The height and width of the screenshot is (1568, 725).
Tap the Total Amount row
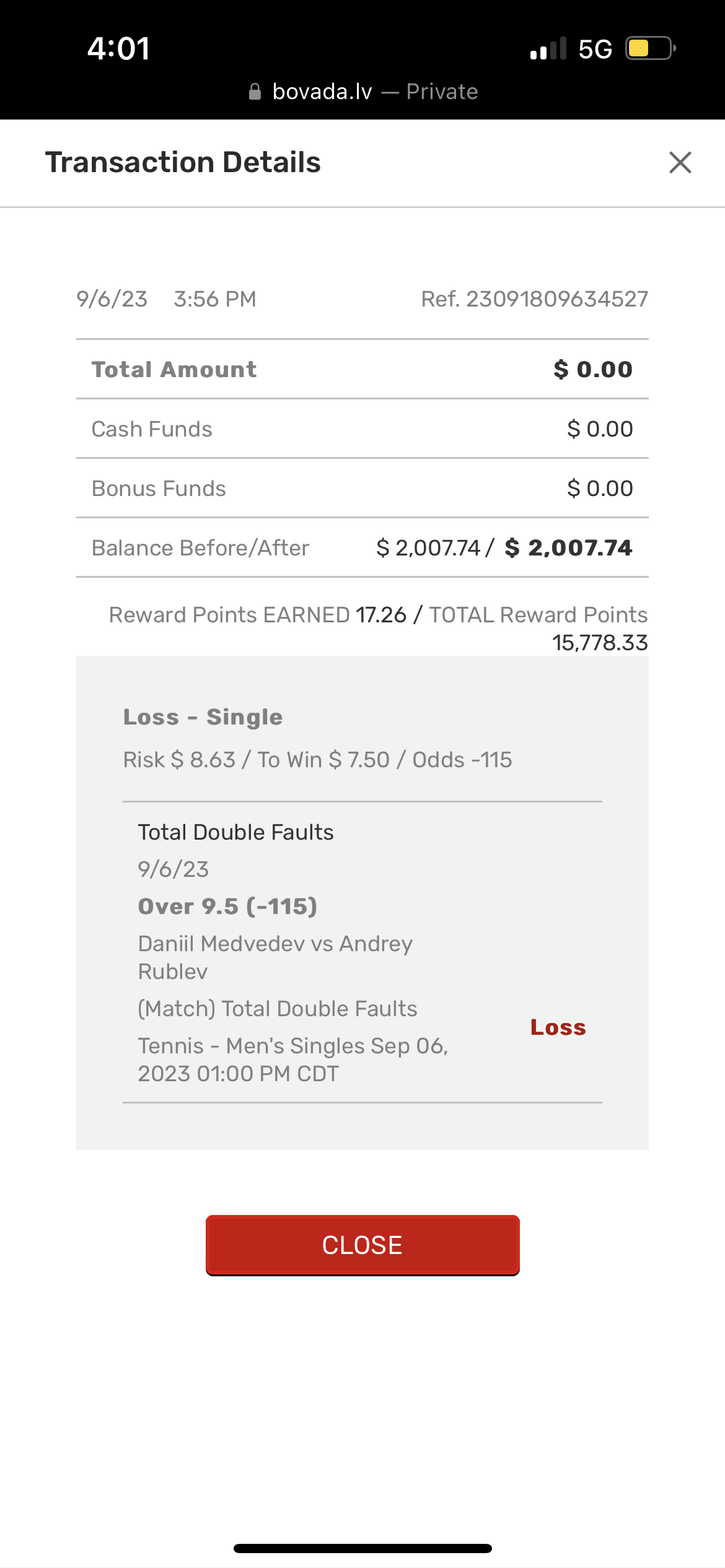(x=362, y=370)
